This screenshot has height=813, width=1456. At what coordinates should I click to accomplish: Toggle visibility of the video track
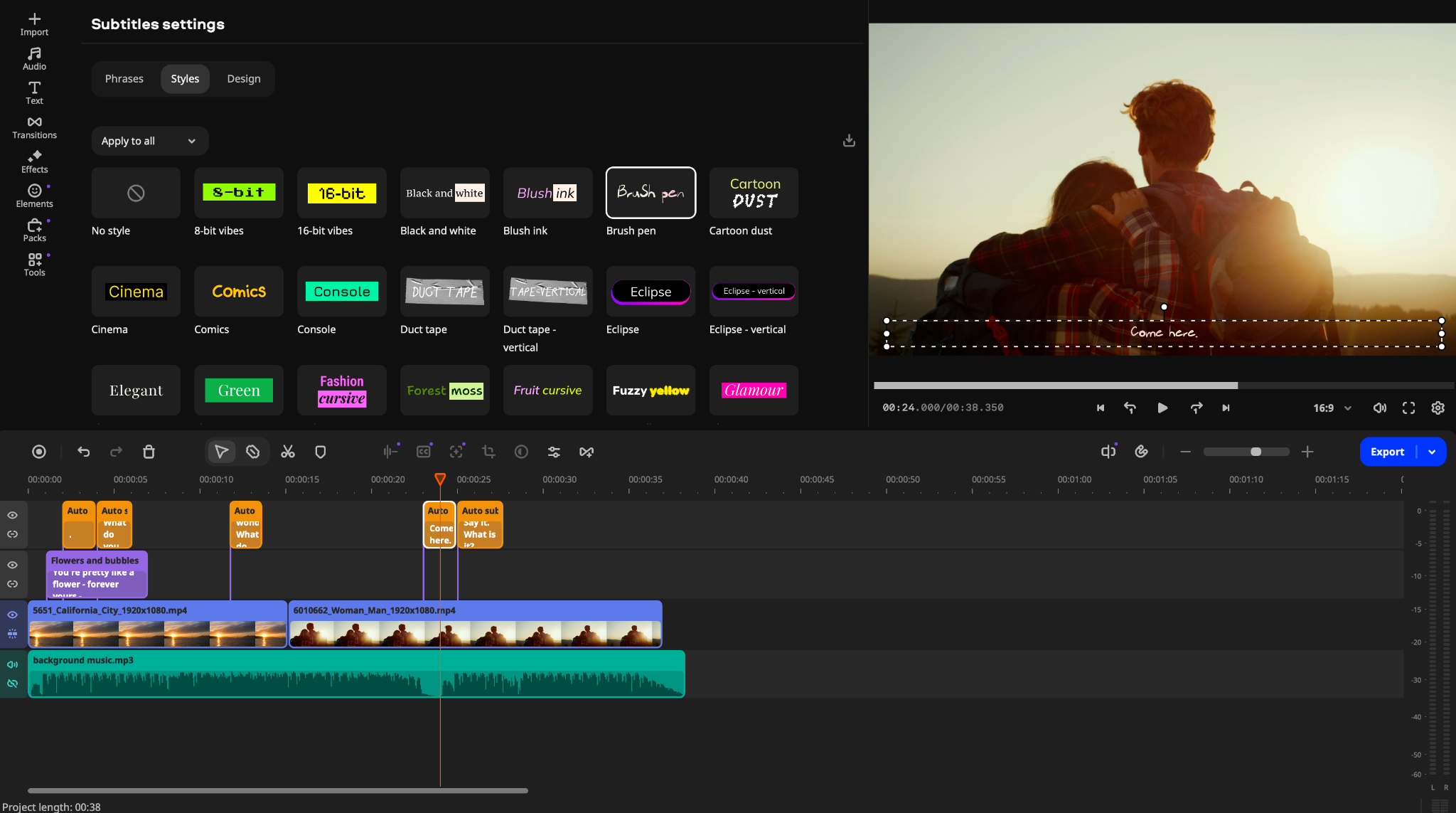point(12,615)
